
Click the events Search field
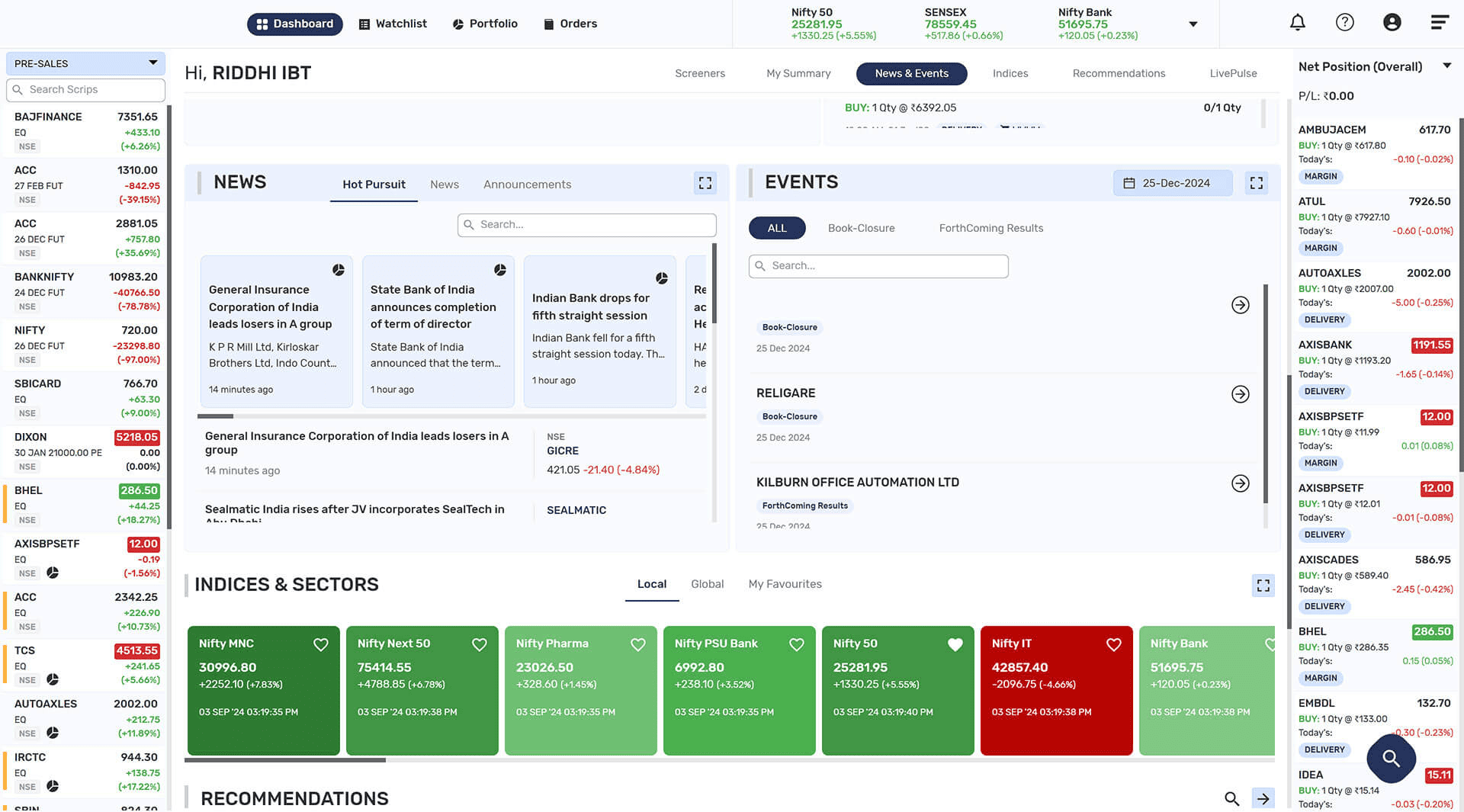[878, 265]
